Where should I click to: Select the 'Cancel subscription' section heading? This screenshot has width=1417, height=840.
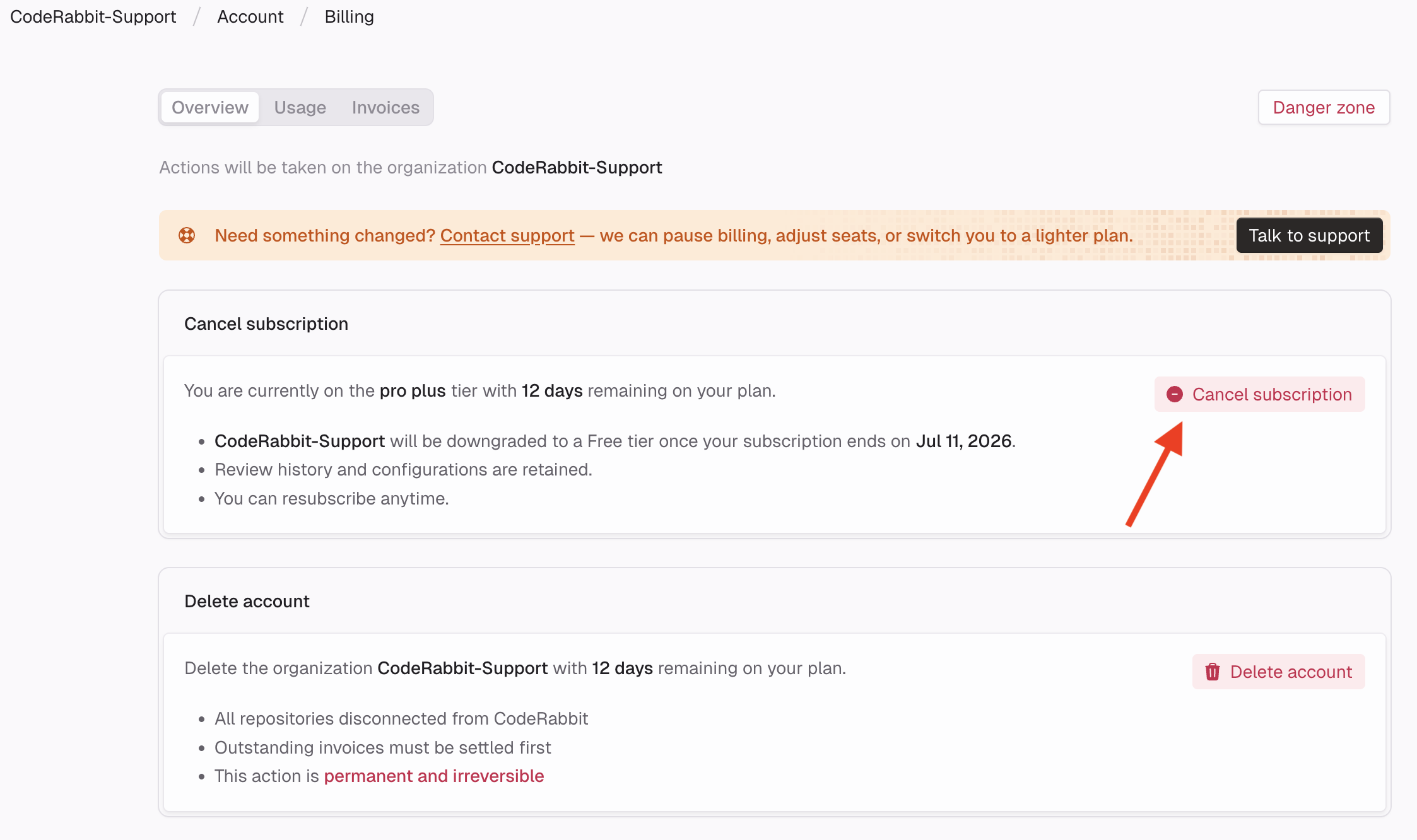click(266, 324)
